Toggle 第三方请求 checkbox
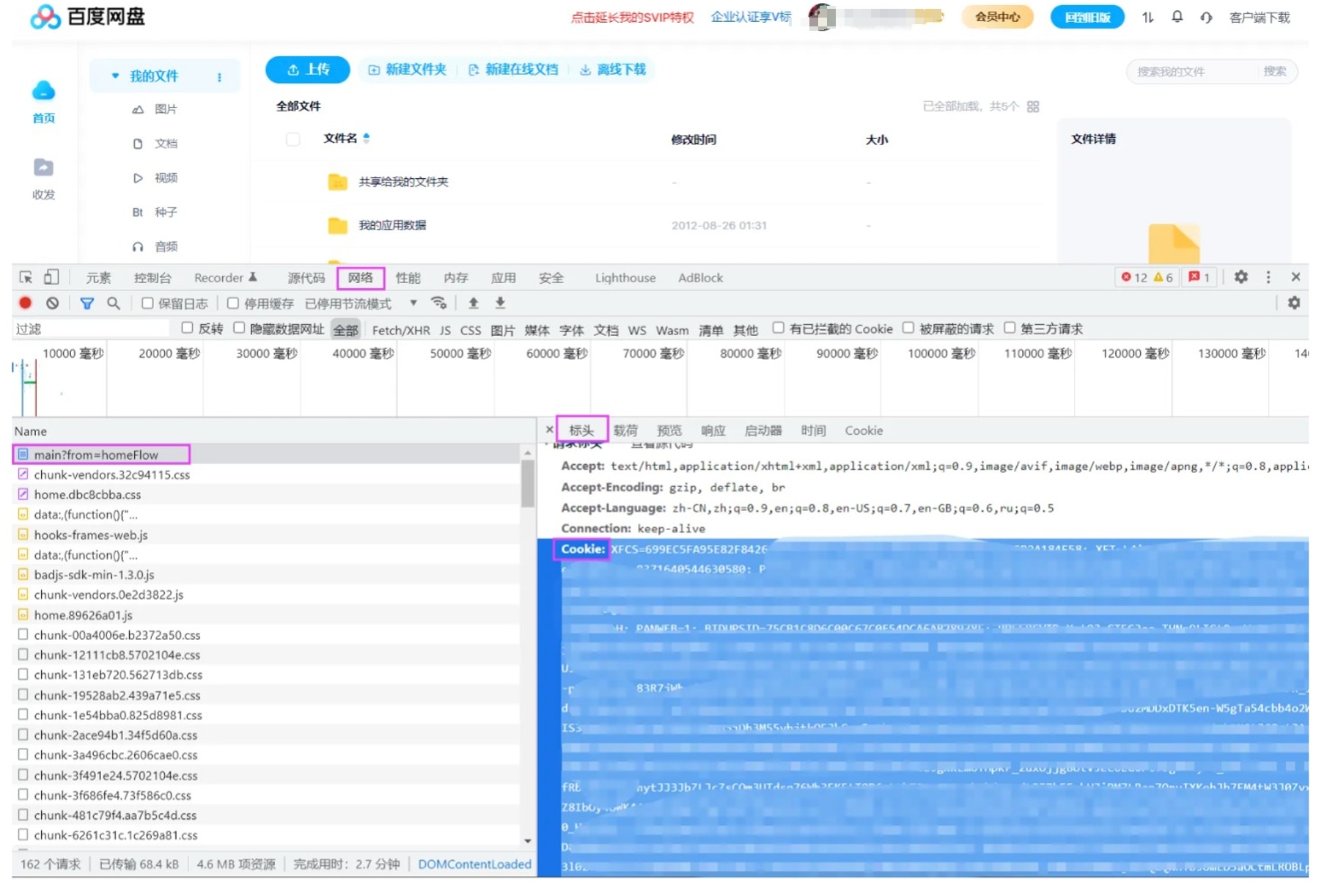Viewport: 1327px width, 896px height. [1010, 328]
